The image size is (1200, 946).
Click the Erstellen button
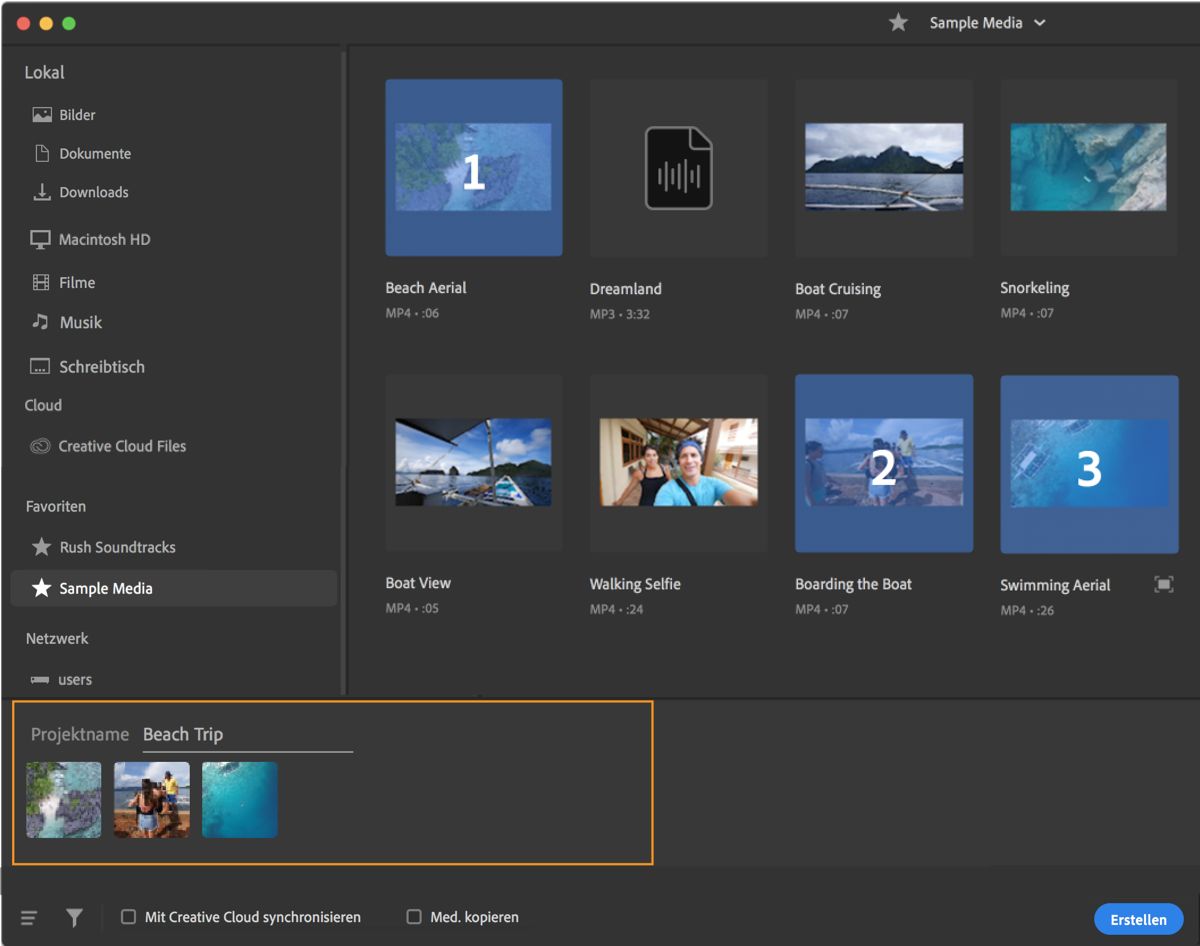click(x=1138, y=919)
